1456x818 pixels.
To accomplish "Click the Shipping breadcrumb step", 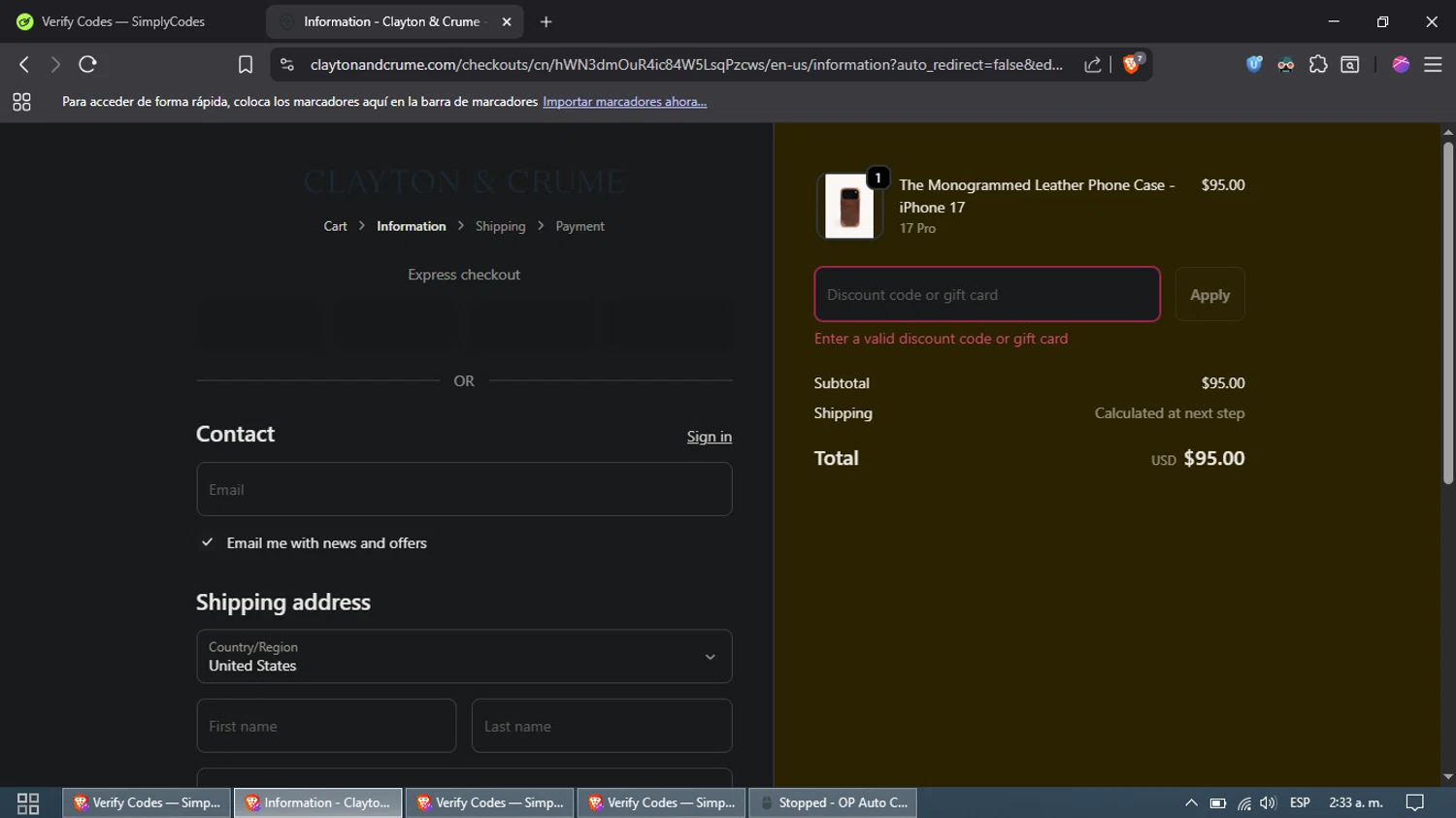I will 500,226.
